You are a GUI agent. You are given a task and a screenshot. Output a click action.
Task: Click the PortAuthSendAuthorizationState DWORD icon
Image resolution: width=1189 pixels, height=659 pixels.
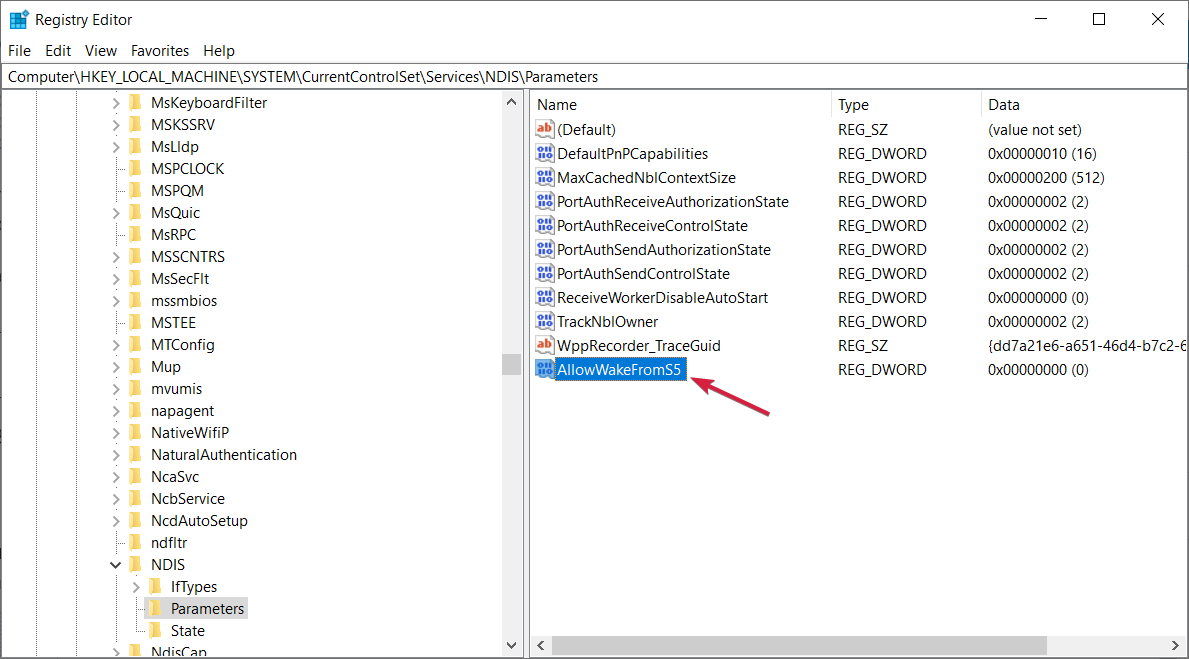tap(544, 249)
